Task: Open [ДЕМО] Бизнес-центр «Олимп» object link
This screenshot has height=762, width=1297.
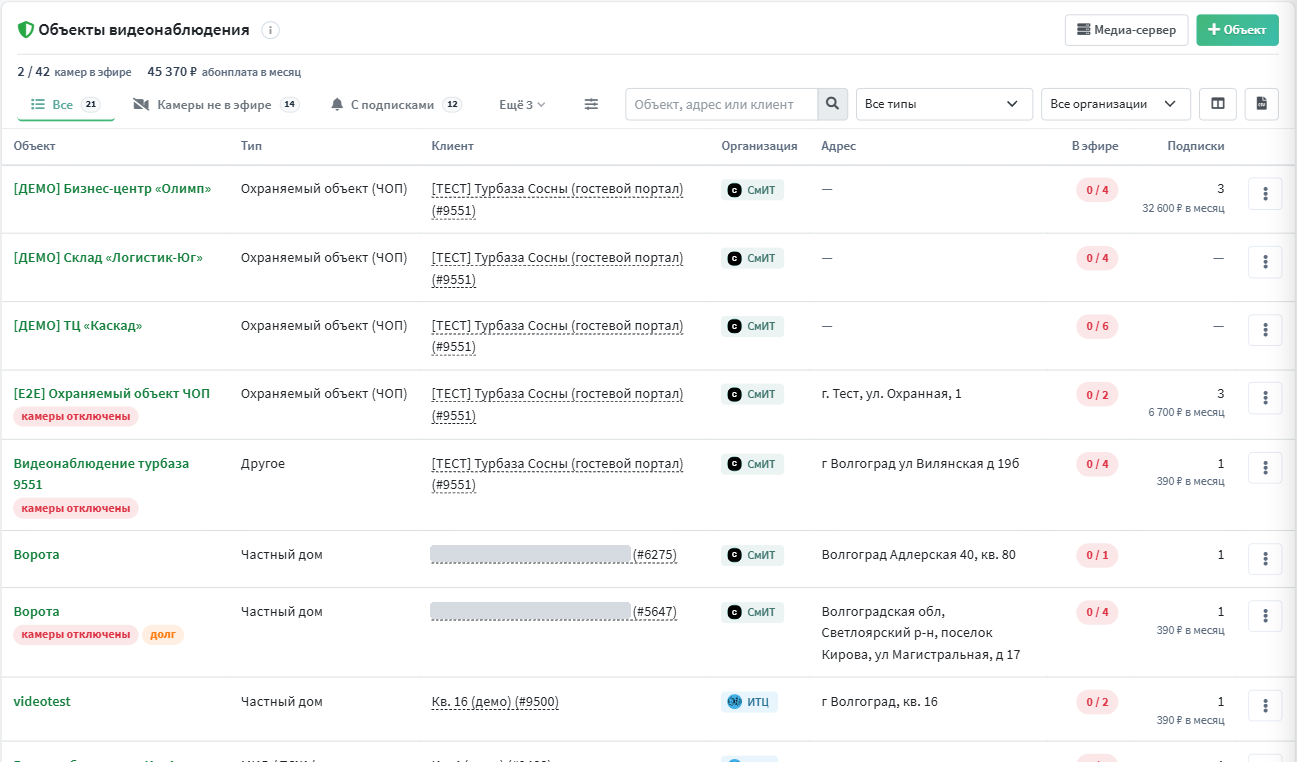Action: click(x=112, y=189)
